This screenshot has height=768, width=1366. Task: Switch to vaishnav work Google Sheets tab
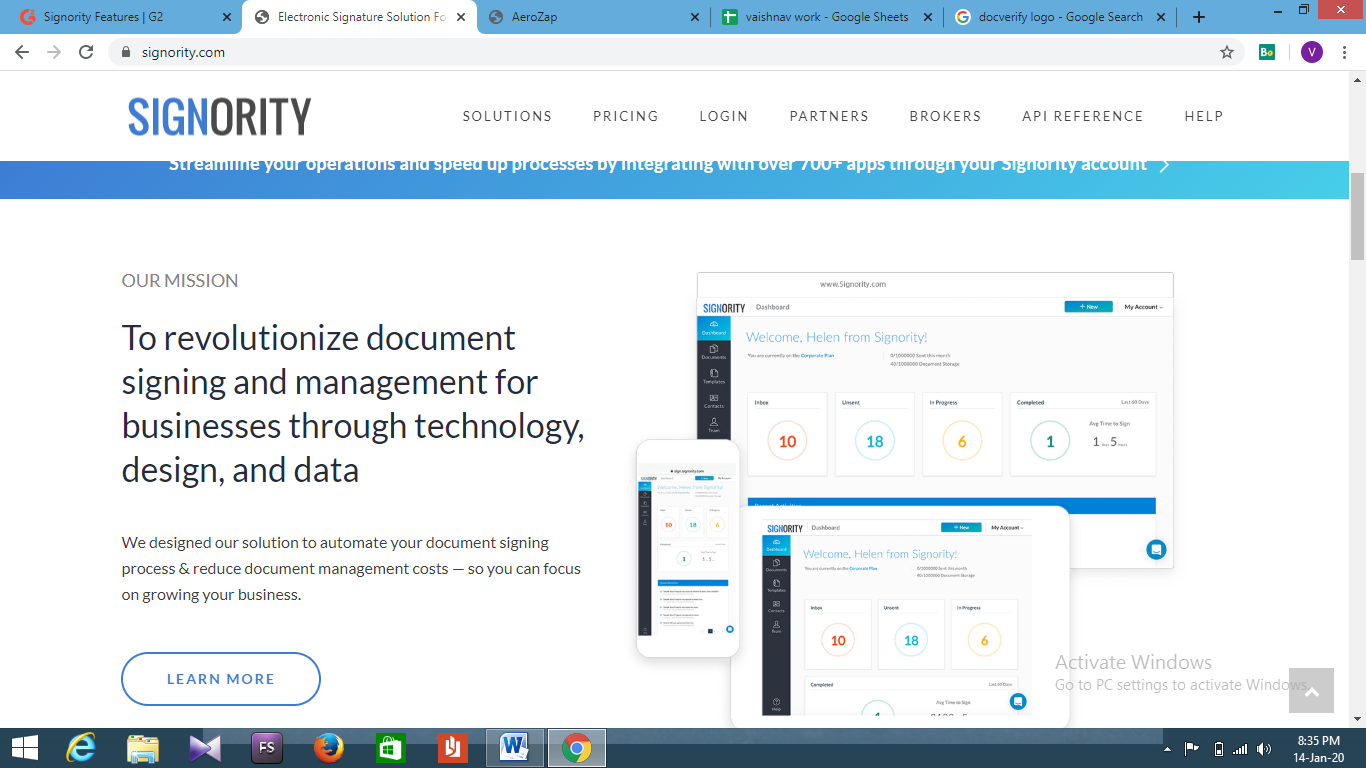tap(825, 17)
